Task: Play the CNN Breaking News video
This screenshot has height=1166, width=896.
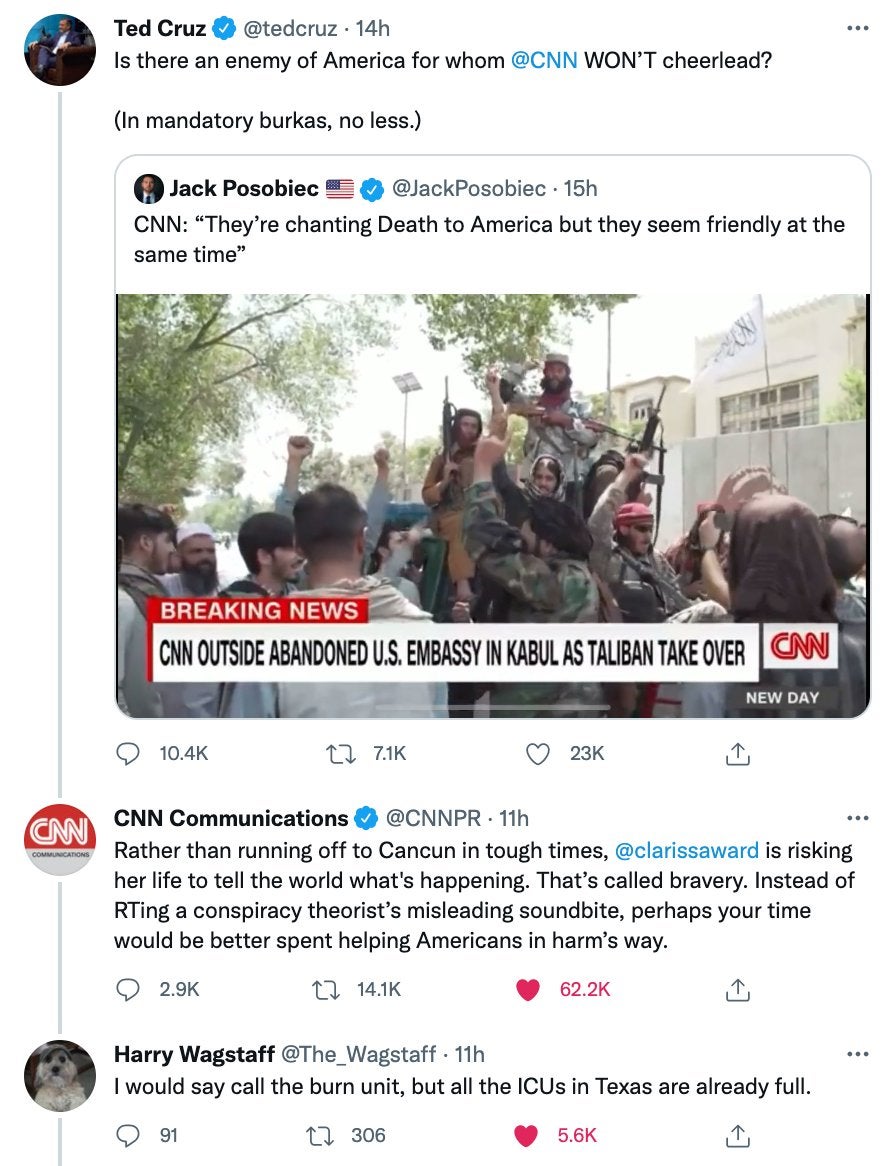Action: (492, 505)
